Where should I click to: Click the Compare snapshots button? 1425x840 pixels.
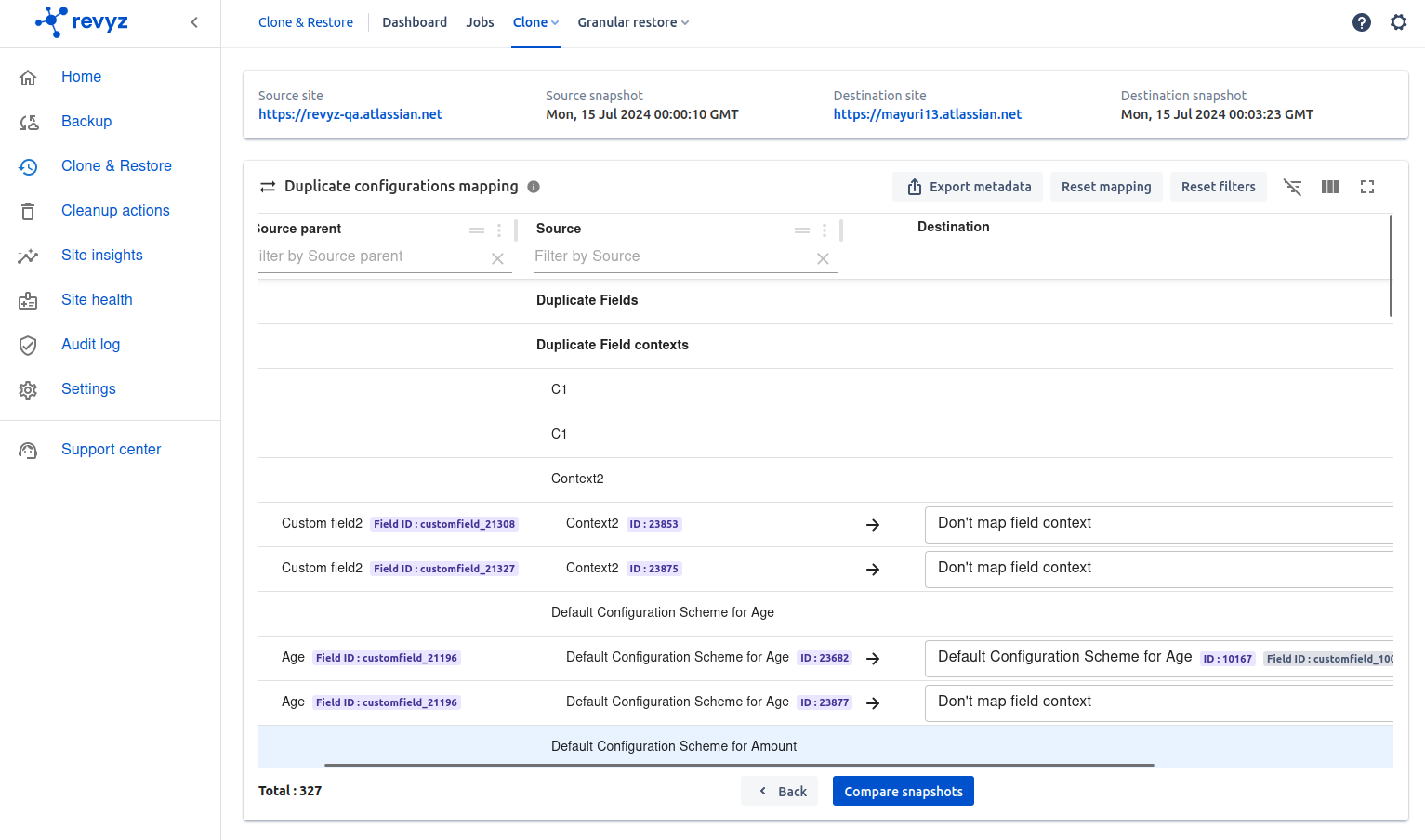point(903,792)
